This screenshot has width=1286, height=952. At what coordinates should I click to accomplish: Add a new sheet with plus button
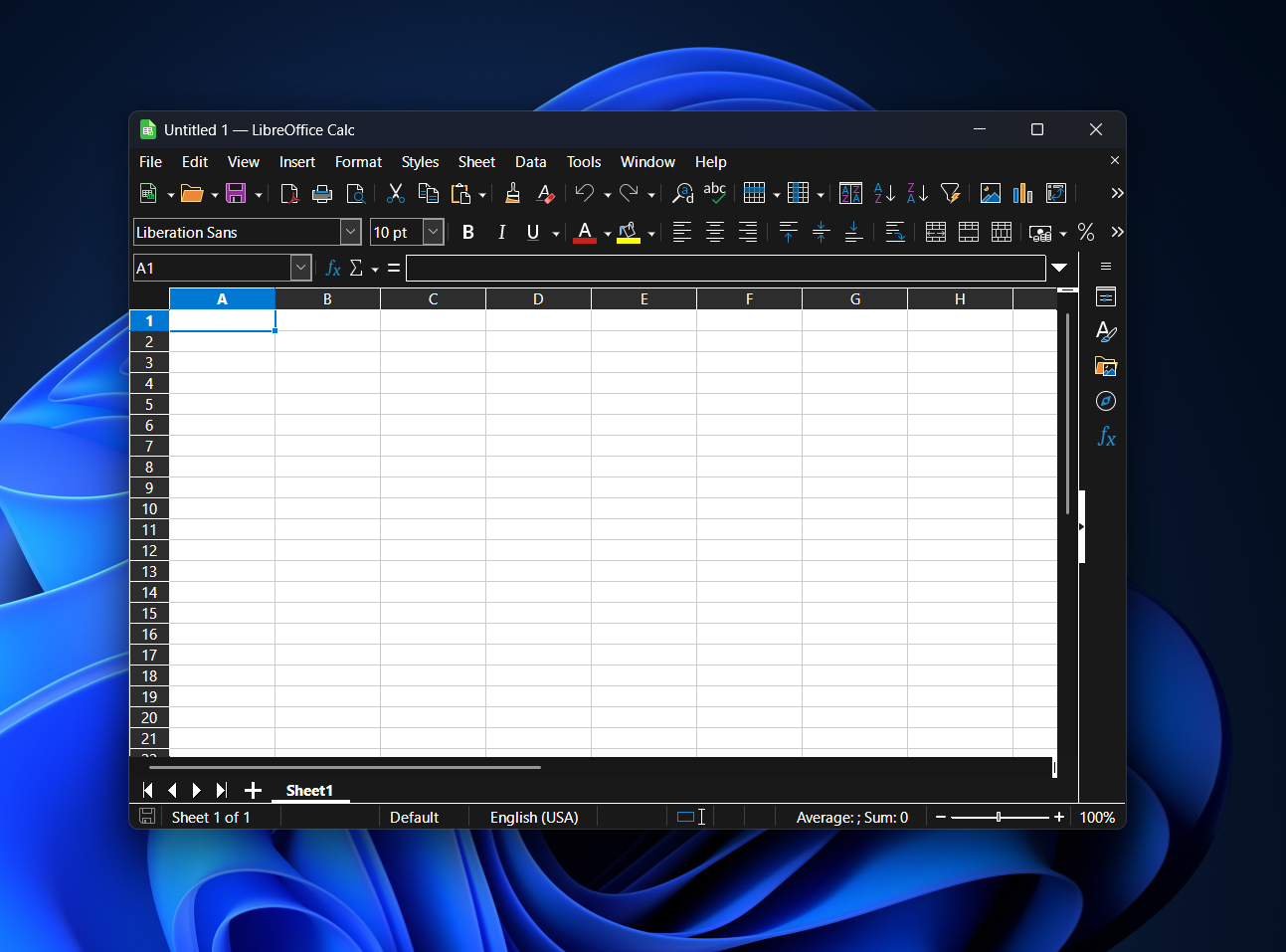tap(253, 790)
